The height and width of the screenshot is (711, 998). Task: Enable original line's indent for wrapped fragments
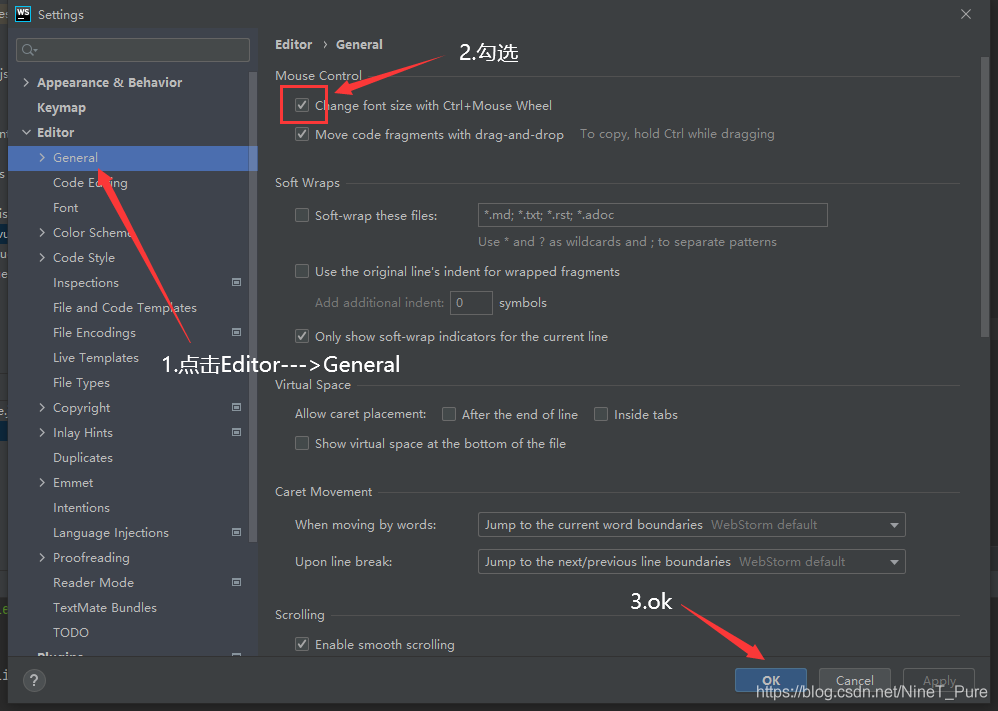302,271
